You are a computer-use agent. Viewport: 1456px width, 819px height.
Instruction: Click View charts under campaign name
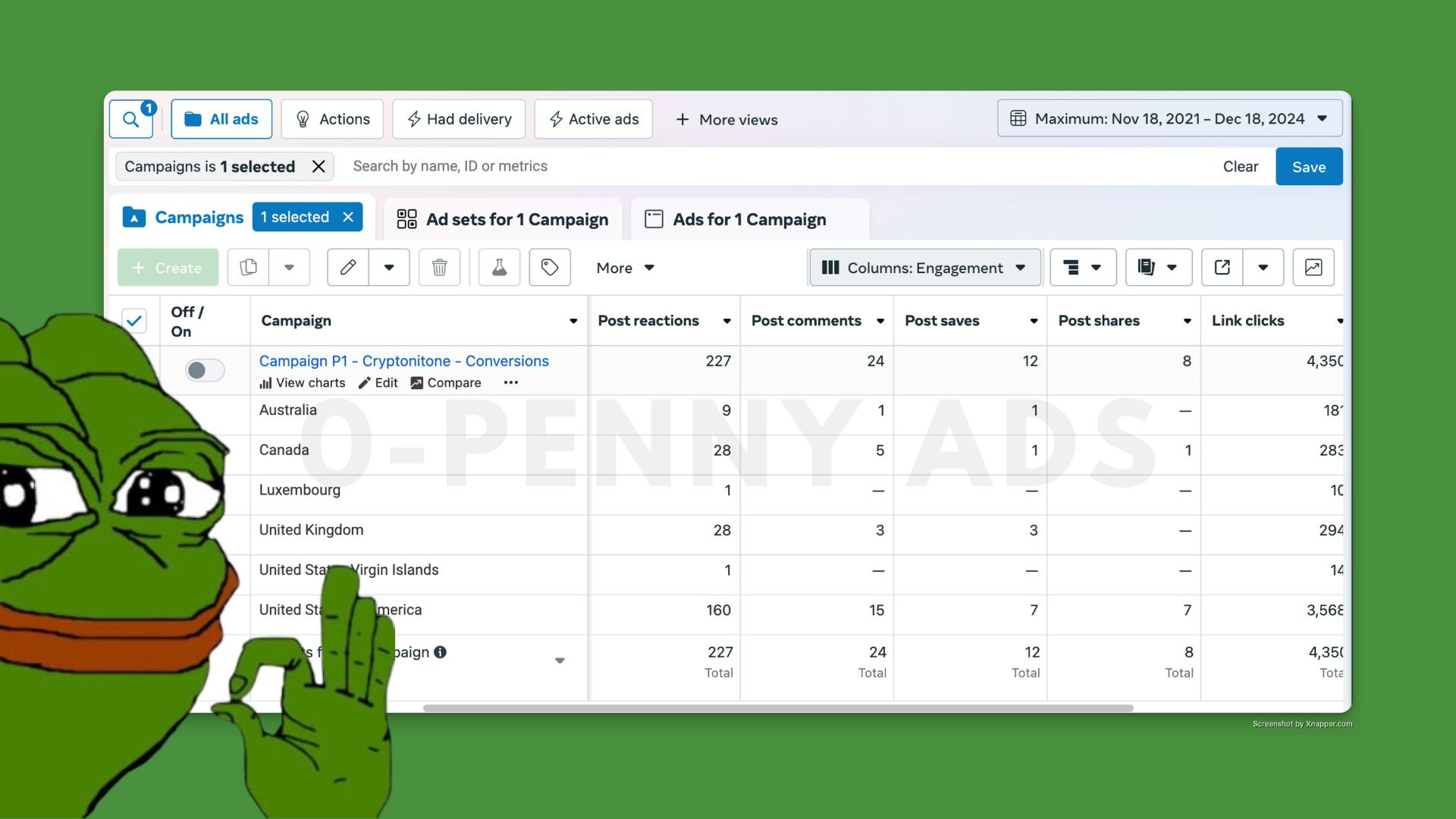point(302,383)
